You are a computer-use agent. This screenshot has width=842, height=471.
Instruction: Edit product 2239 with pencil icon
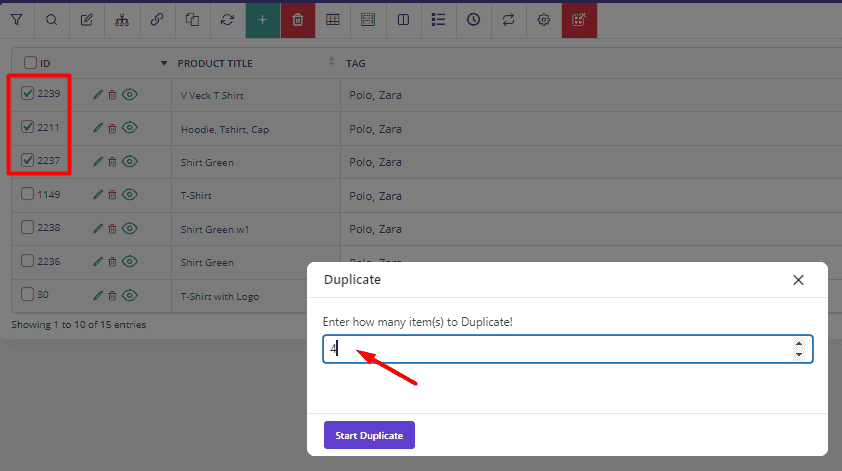tap(98, 95)
